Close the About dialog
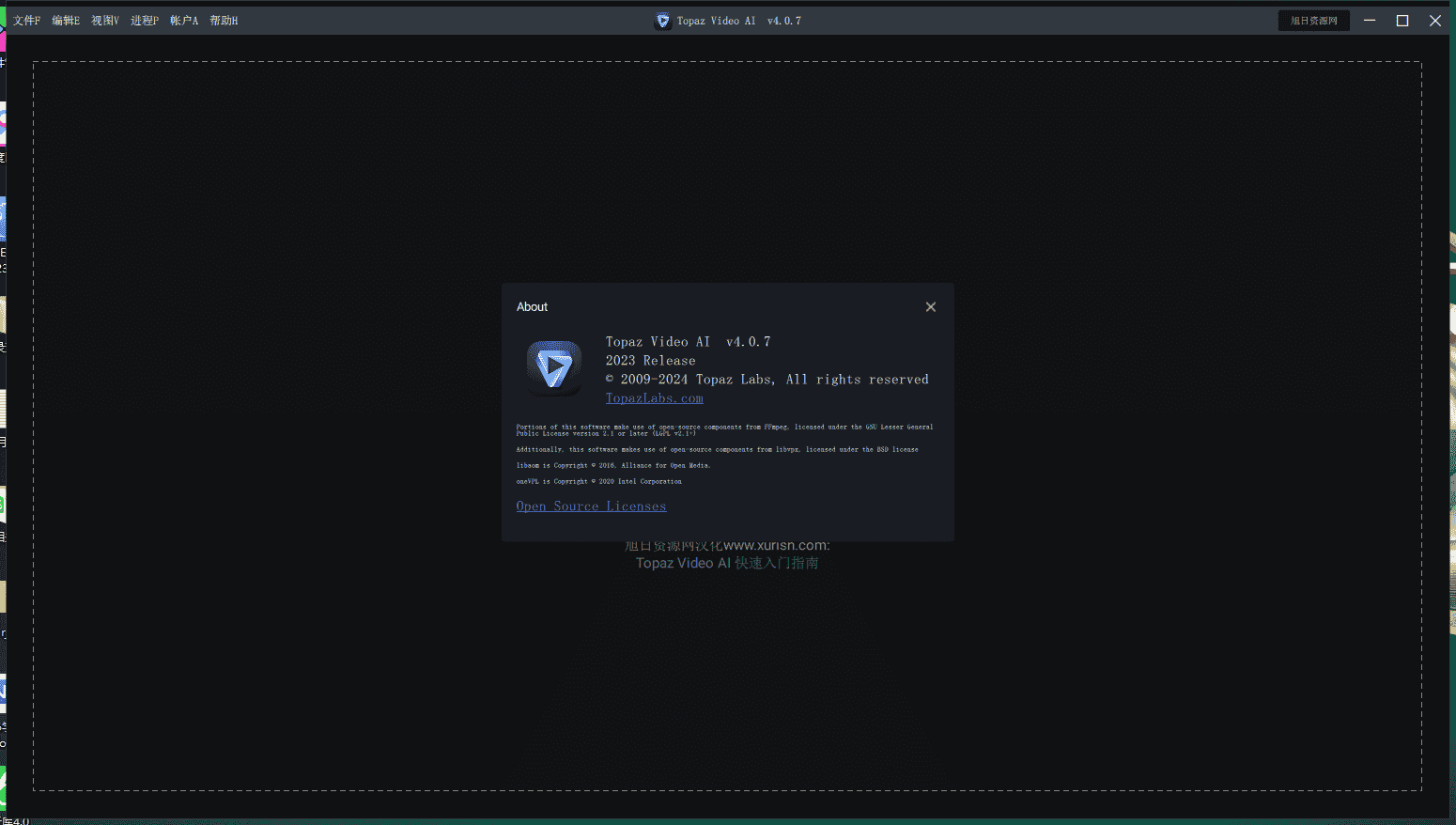The width and height of the screenshot is (1456, 825). (x=930, y=307)
